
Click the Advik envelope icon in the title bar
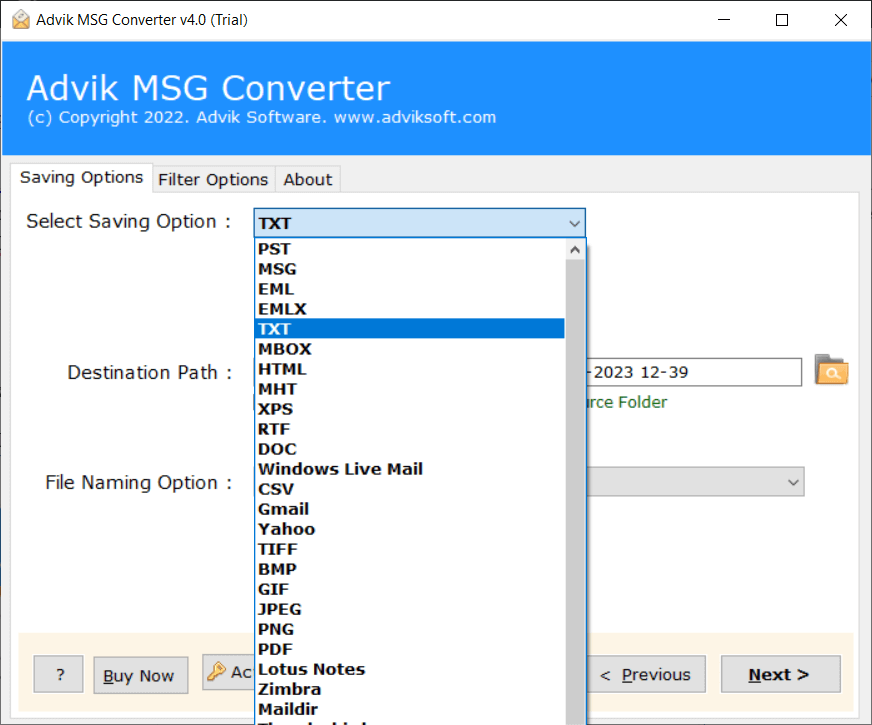tap(21, 19)
